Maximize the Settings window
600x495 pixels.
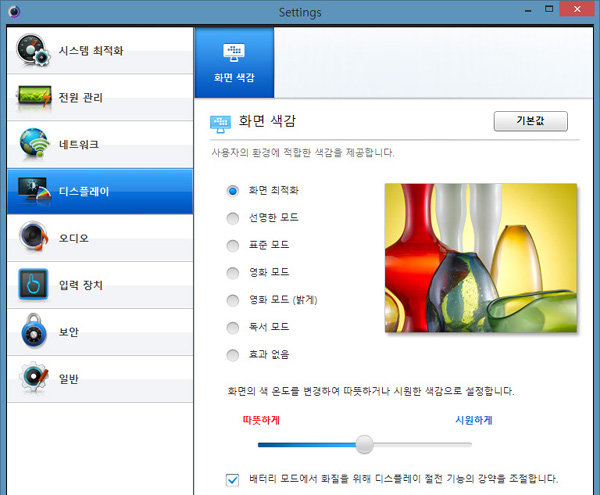tap(549, 9)
